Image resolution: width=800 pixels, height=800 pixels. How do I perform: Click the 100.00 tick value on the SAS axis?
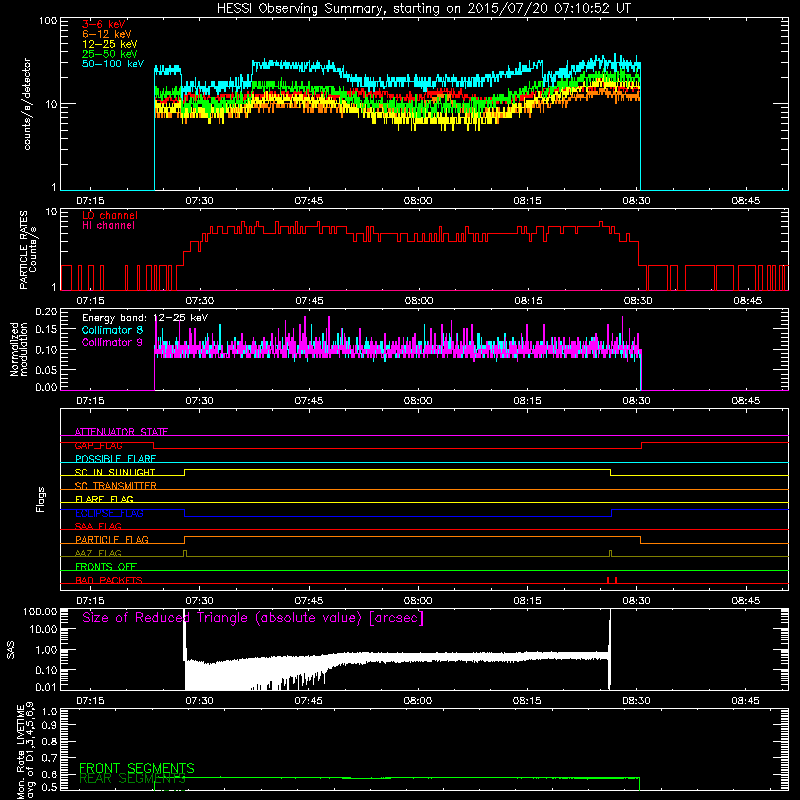click(x=40, y=612)
